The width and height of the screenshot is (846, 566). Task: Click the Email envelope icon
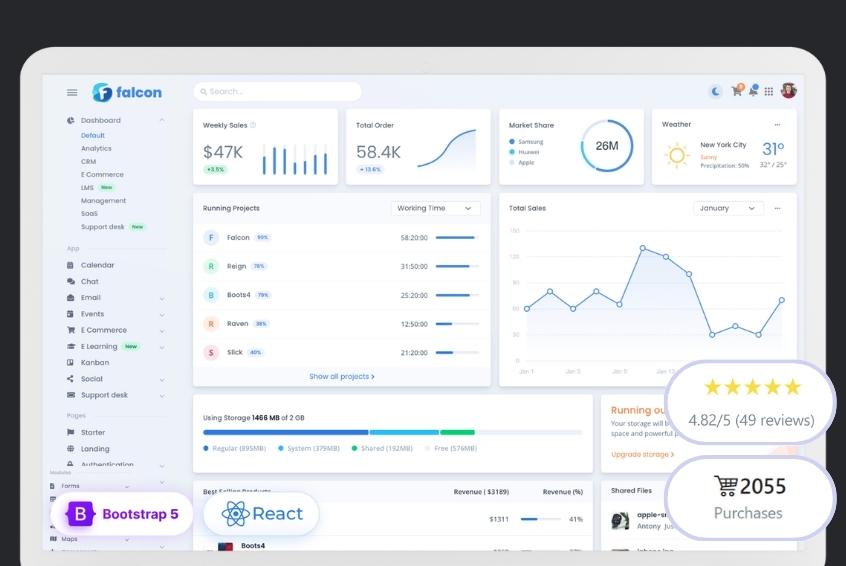pos(70,297)
